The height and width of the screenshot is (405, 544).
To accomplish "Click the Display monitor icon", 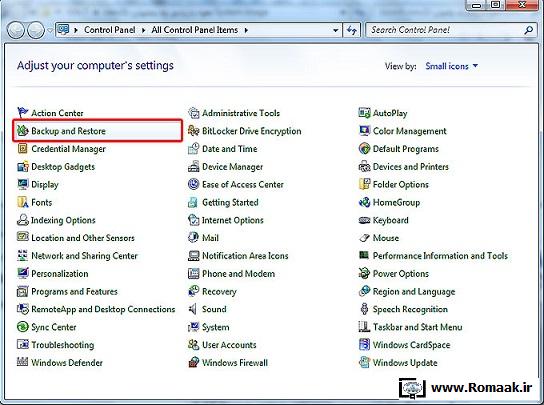I will pos(23,184).
